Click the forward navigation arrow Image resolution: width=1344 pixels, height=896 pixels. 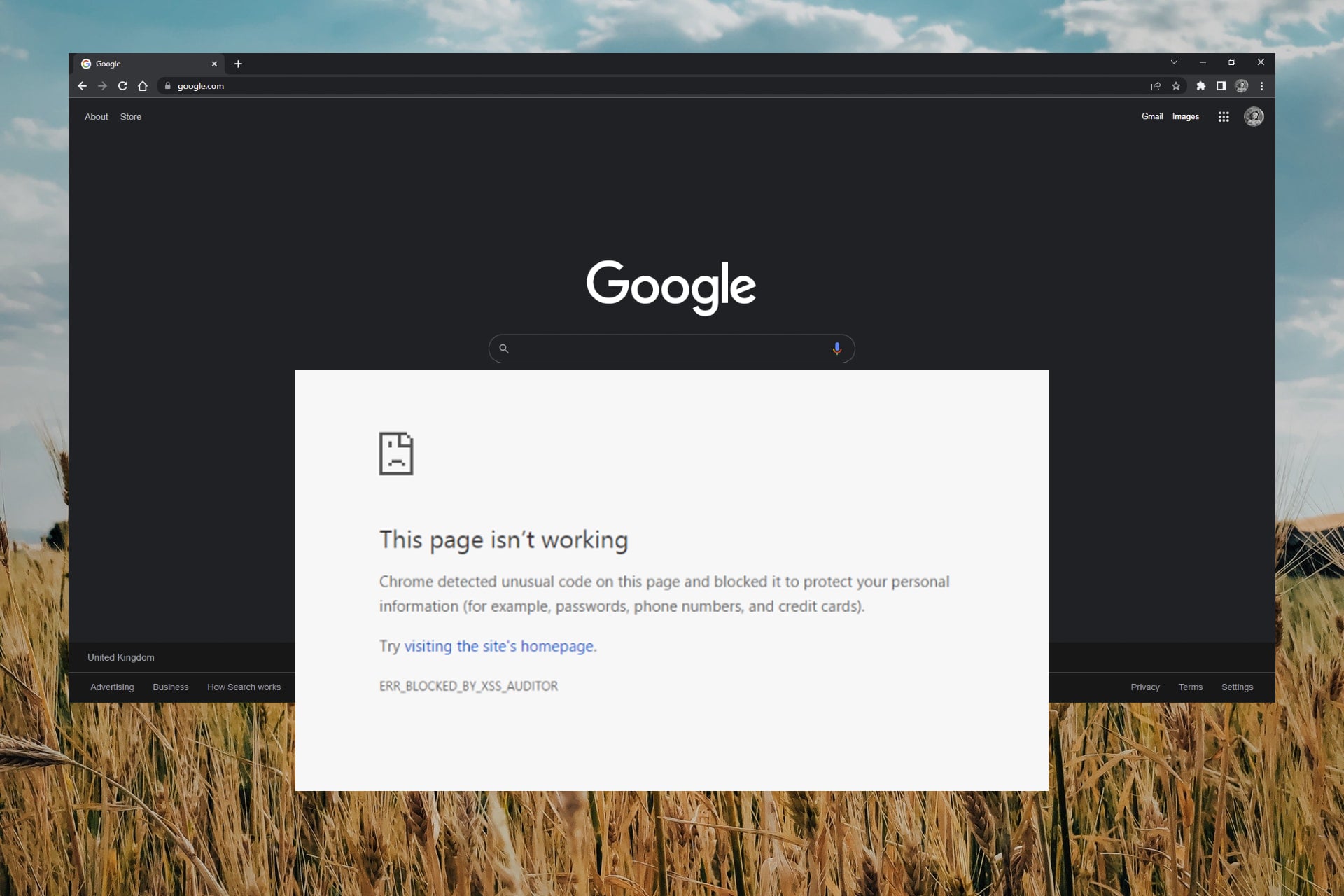(x=103, y=86)
